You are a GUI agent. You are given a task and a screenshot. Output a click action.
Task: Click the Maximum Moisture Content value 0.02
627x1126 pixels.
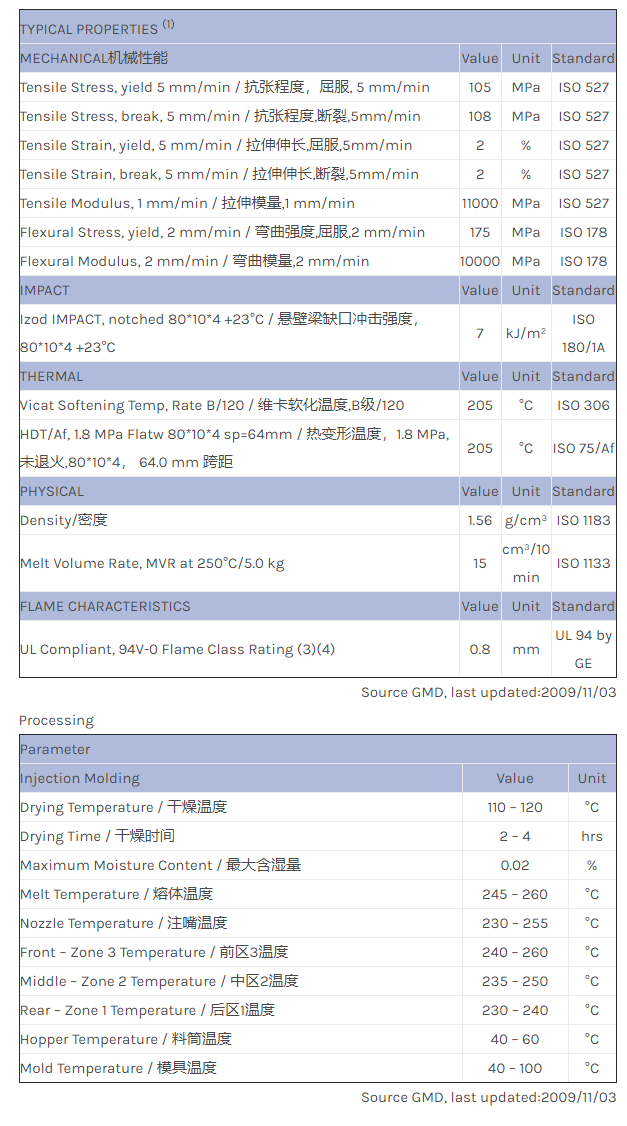click(x=515, y=865)
